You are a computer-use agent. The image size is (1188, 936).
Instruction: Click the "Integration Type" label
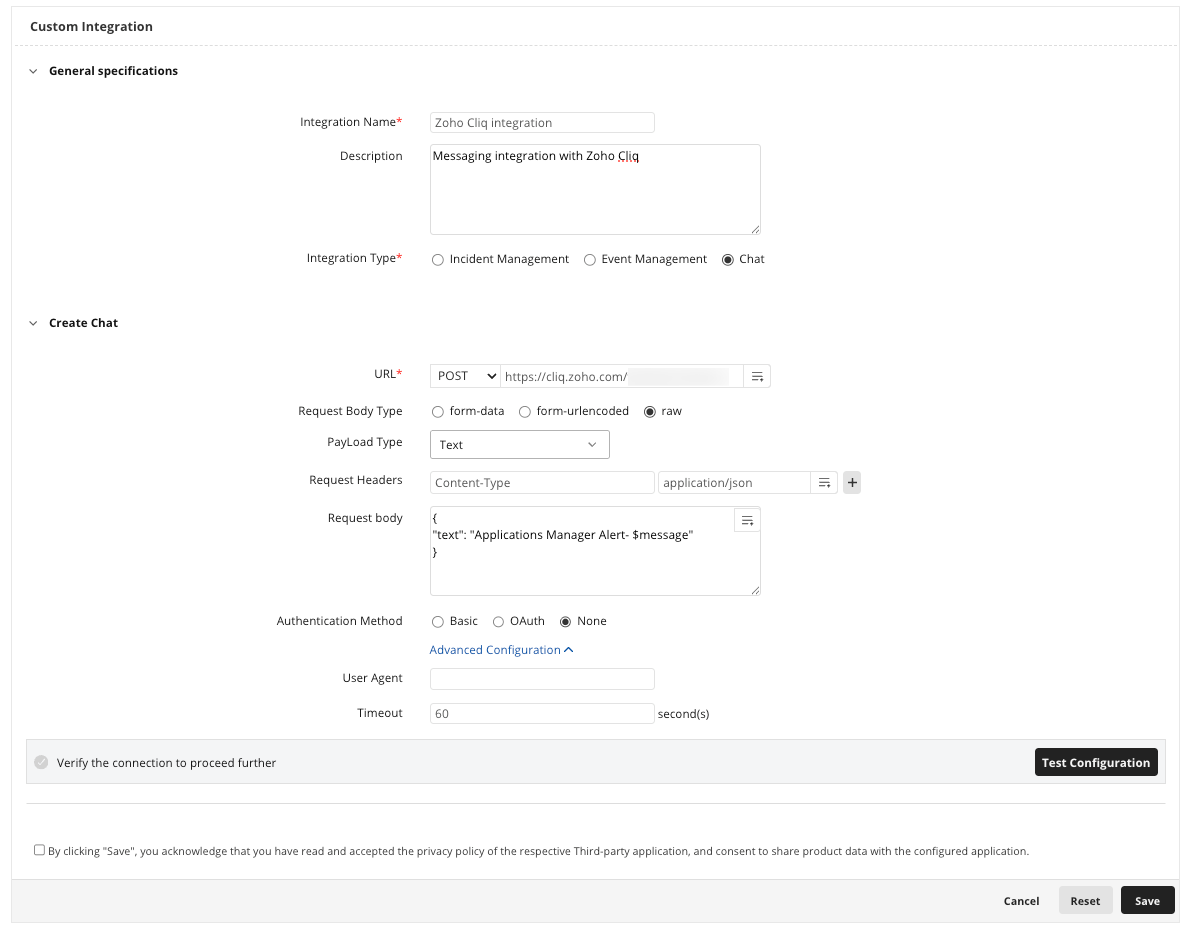[x=354, y=258]
